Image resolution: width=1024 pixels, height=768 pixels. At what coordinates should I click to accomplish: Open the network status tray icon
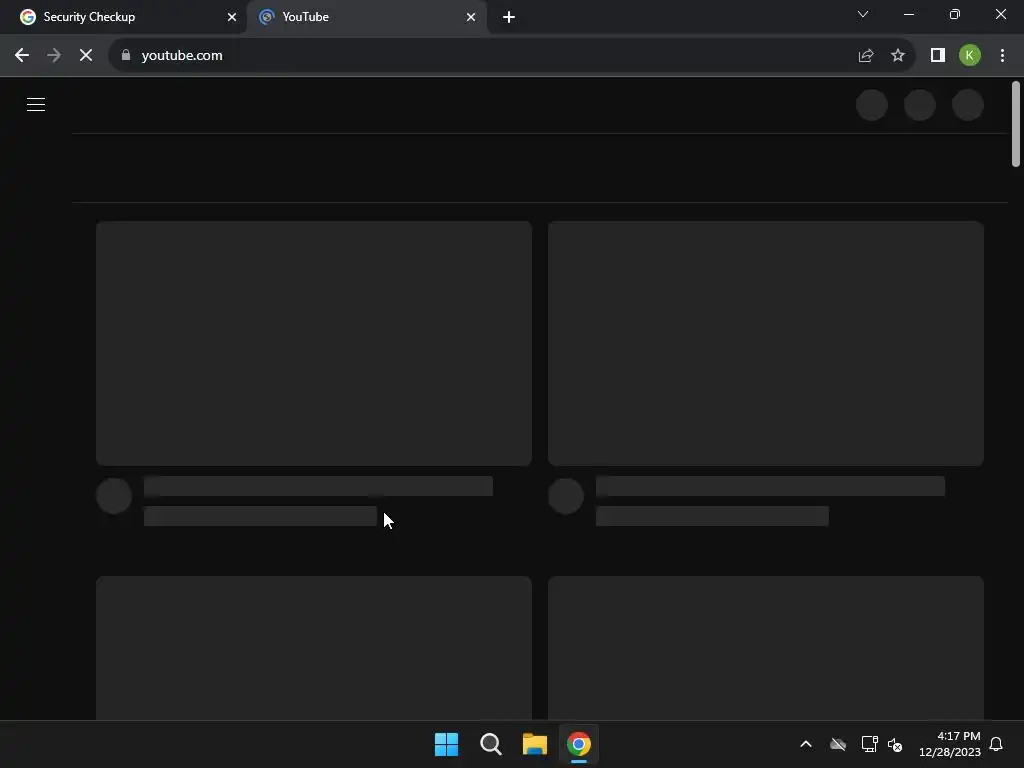tap(869, 744)
